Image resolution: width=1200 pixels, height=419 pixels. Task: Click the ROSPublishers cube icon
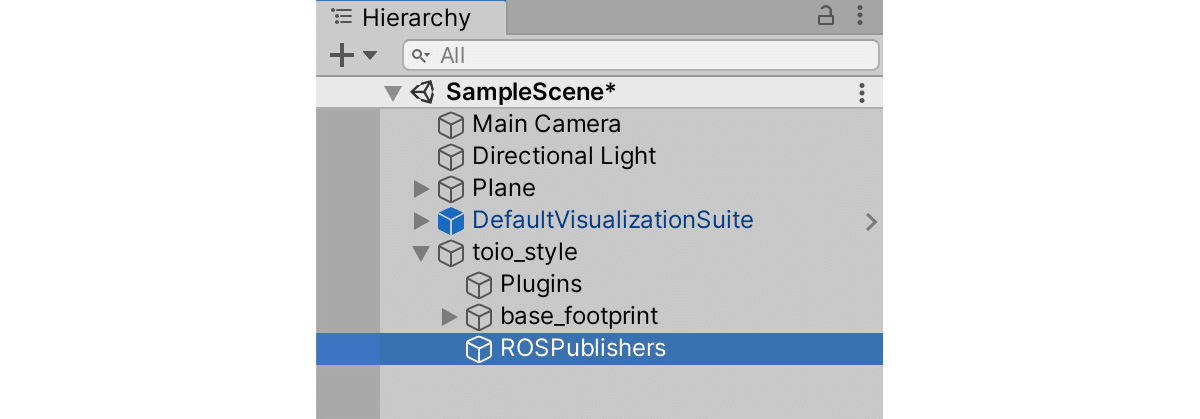click(x=480, y=349)
